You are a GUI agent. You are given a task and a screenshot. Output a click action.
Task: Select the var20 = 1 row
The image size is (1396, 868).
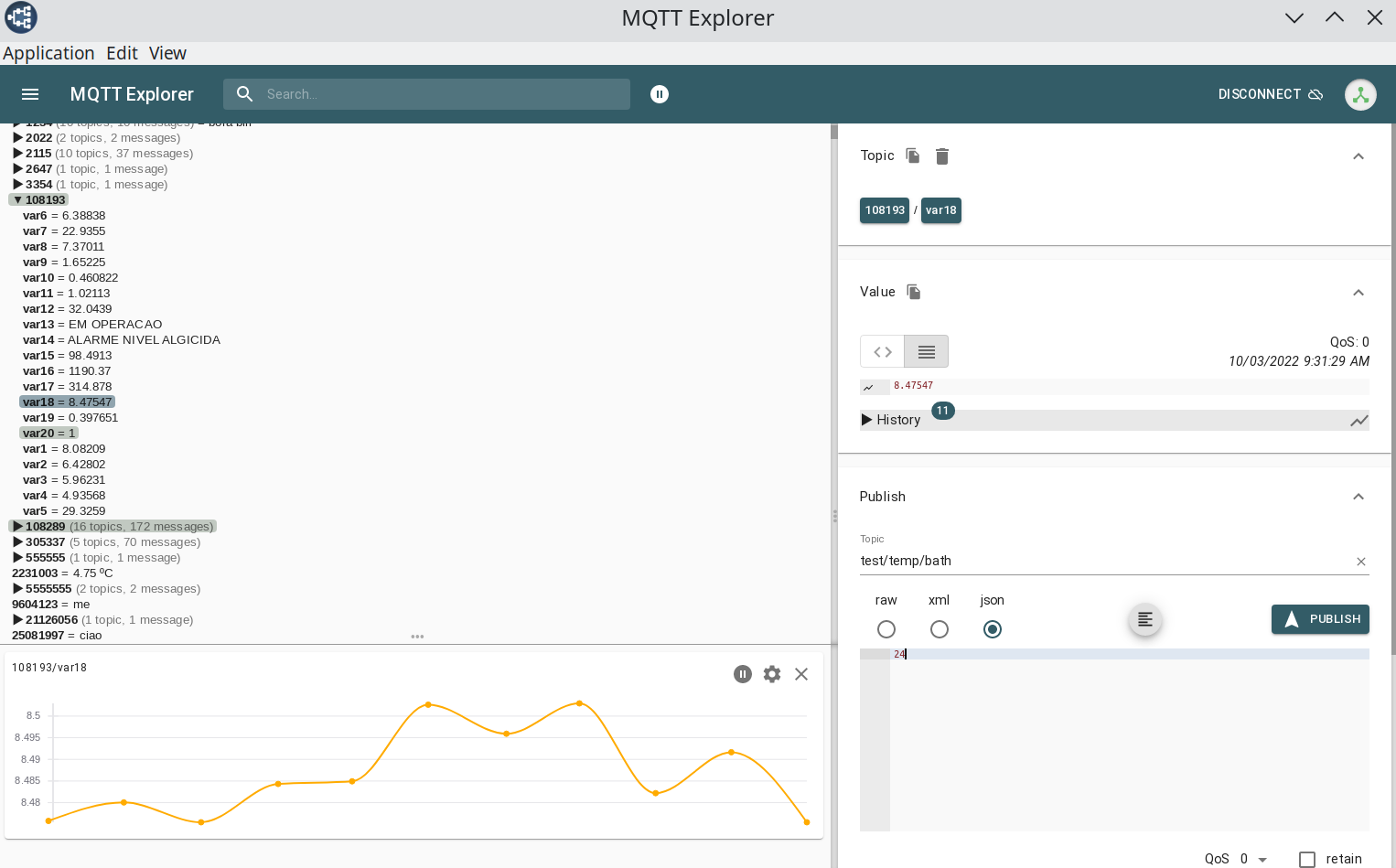click(48, 434)
